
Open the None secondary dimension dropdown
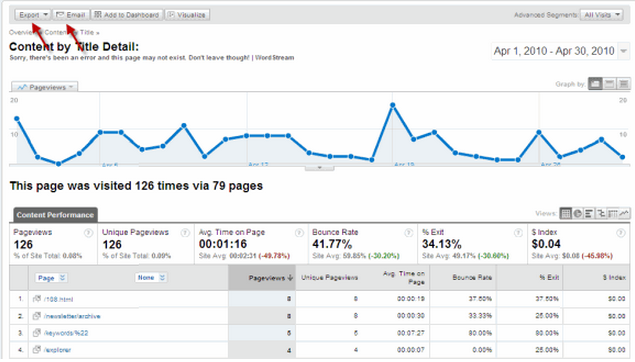click(151, 278)
